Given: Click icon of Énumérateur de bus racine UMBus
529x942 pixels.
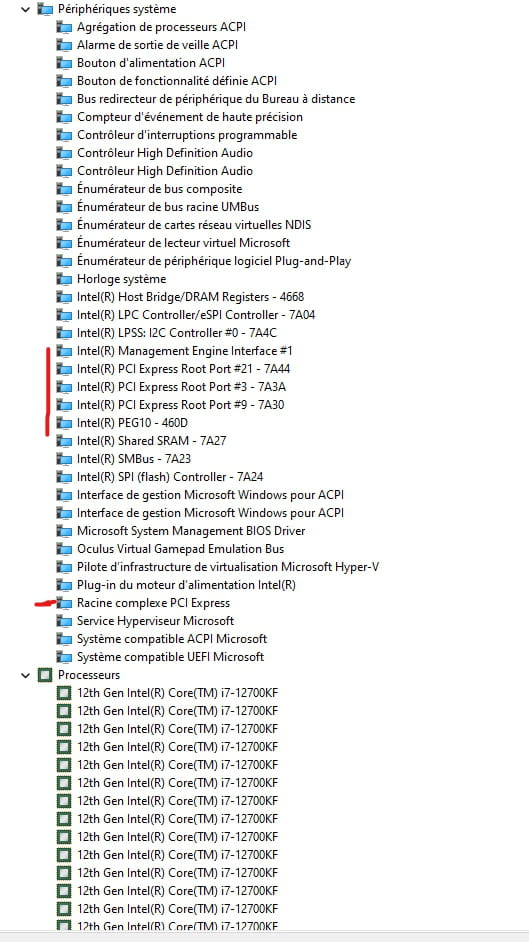Looking at the screenshot, I should tap(64, 207).
